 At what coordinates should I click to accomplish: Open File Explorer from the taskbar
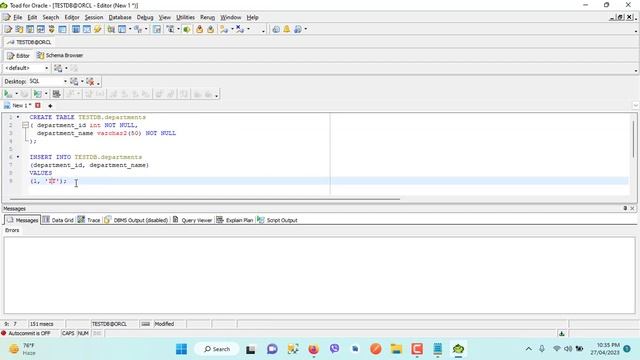(x=396, y=349)
